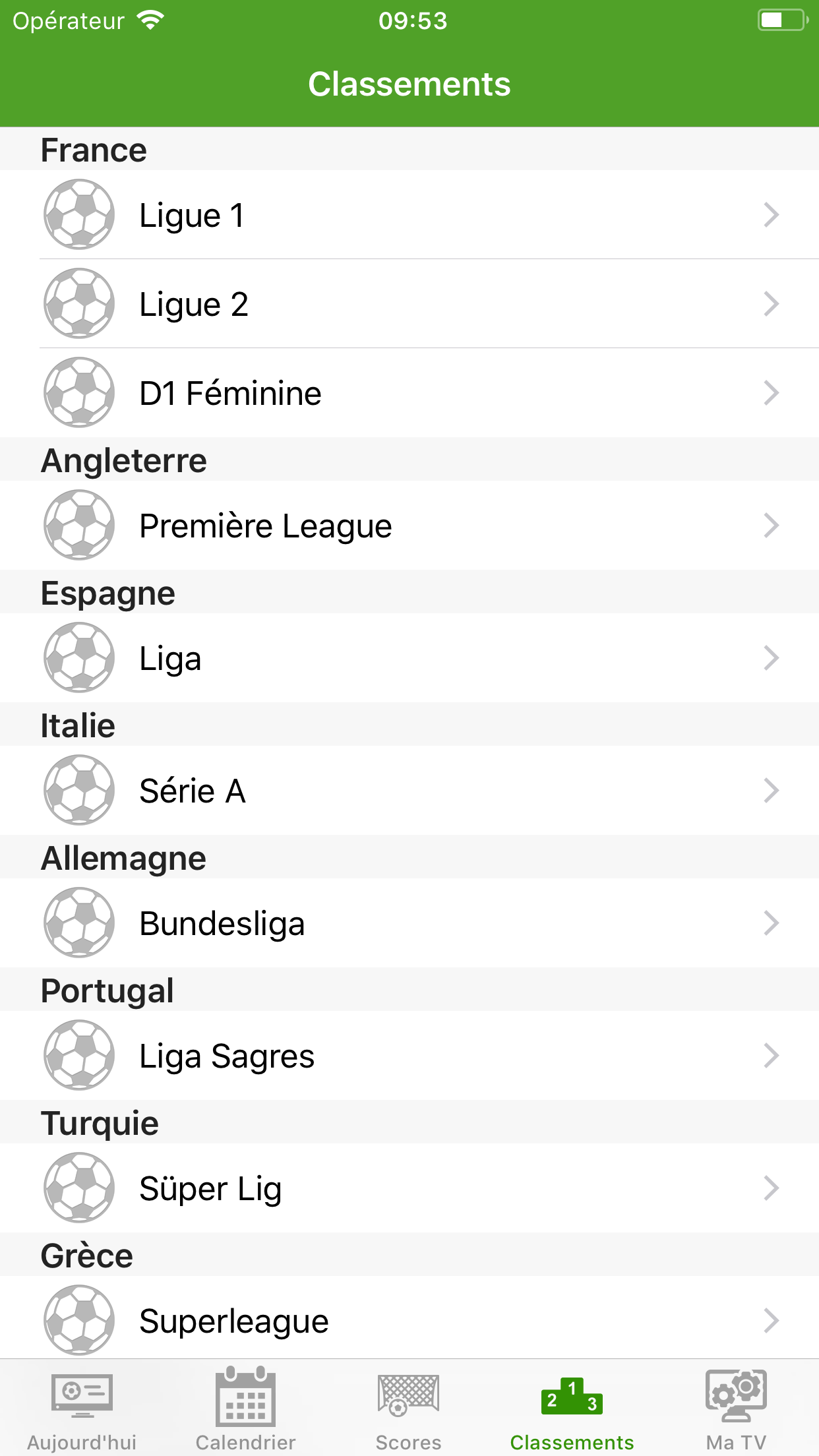Tap the soccer ball icon beside Süper Lig
This screenshot has height=1456, width=819.
(79, 1188)
